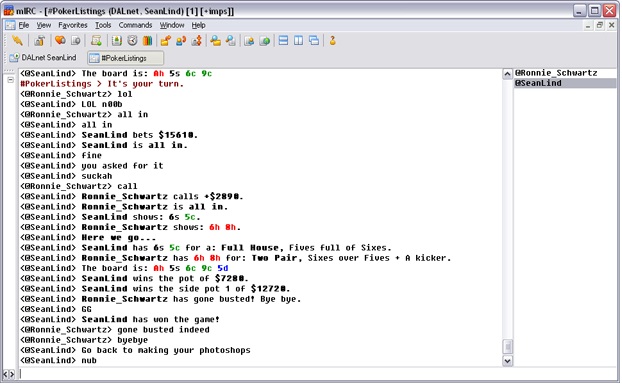Click "Ronnie_Schwartz calls +$2890." line
Screen dimensions: 622x385
(162, 196)
